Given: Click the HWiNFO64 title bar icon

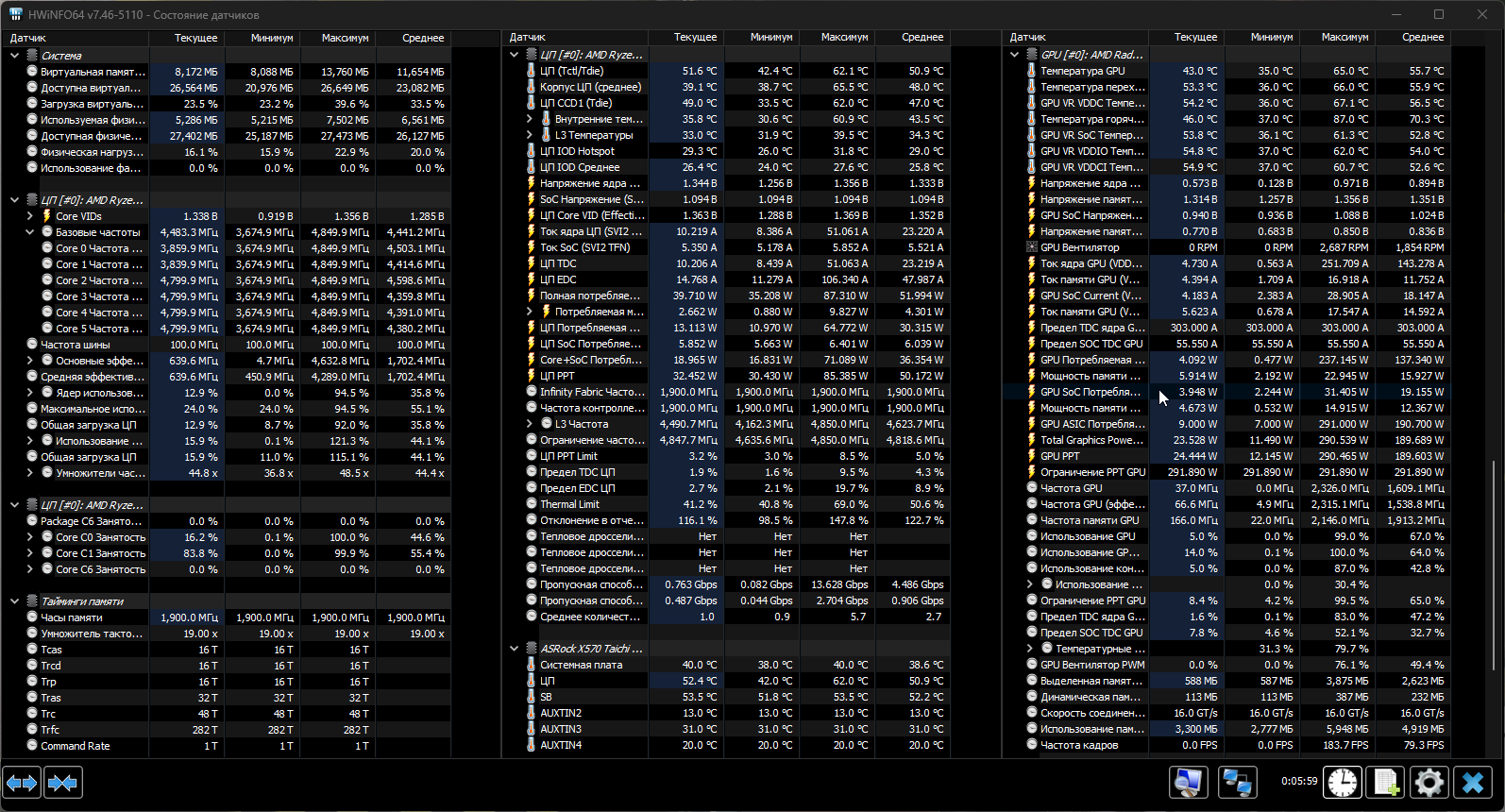Looking at the screenshot, I should [x=16, y=14].
